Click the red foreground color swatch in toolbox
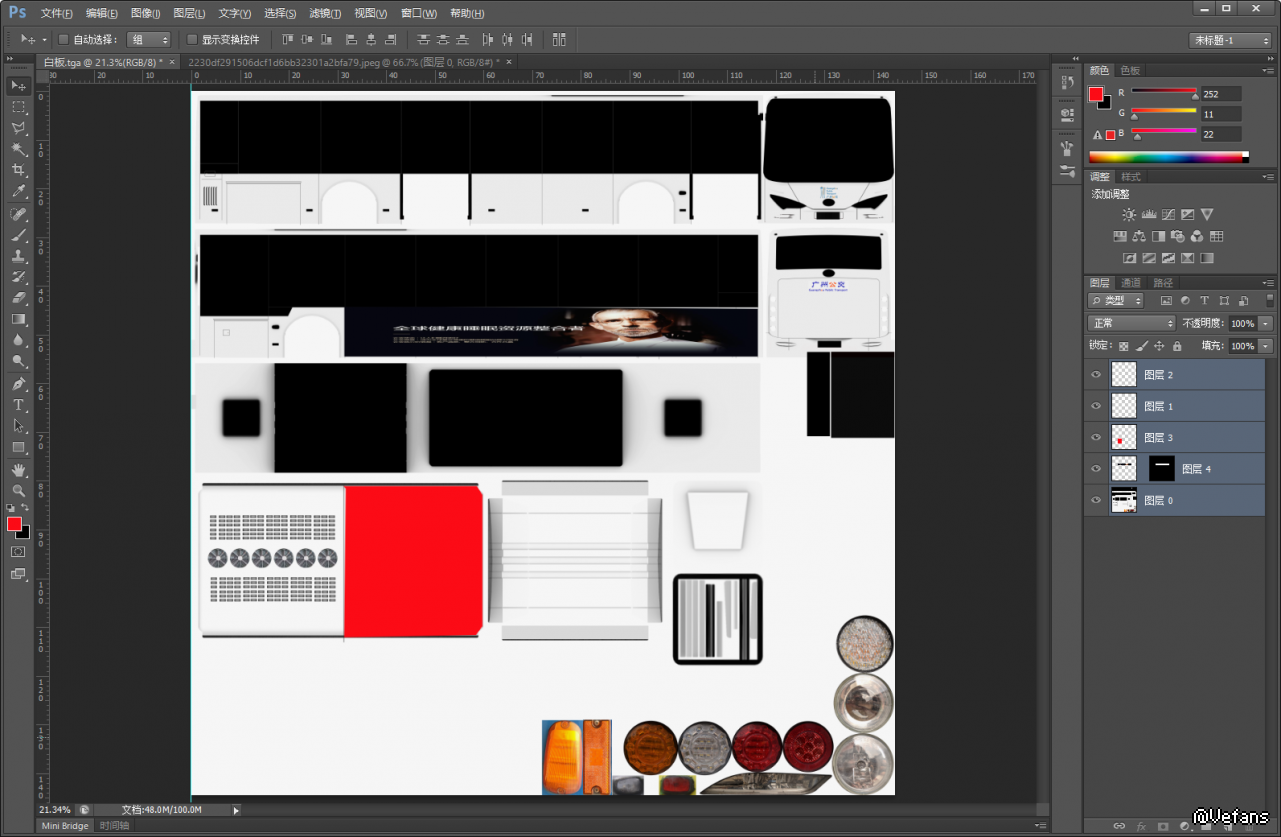This screenshot has width=1281, height=837. tap(14, 524)
